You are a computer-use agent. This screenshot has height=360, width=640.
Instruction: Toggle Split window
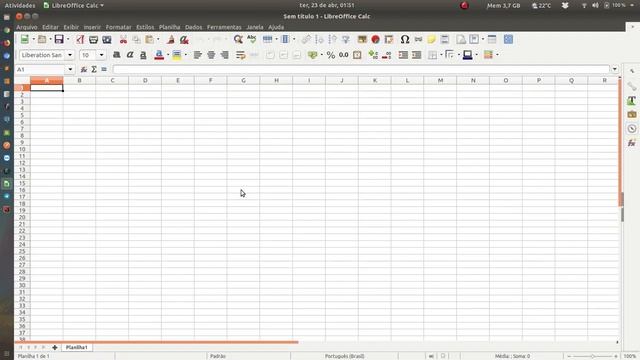[492, 39]
